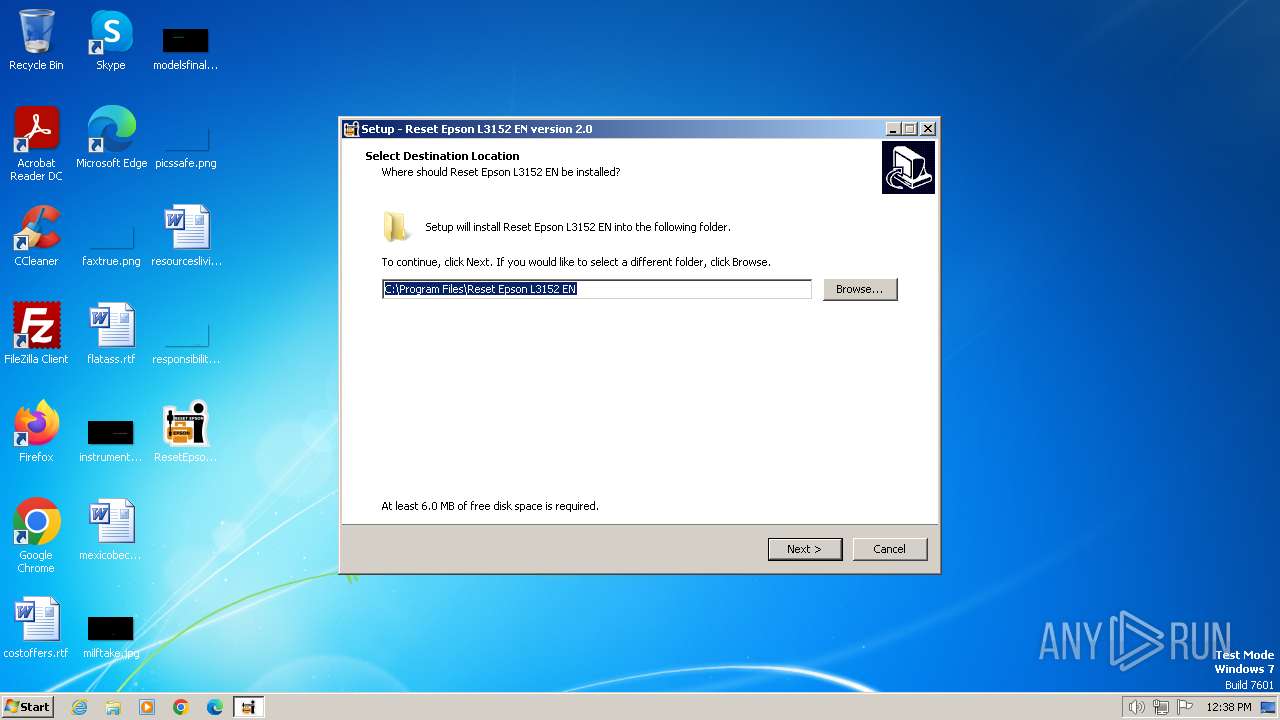Click Next to continue setup
This screenshot has height=720, width=1280.
pos(804,549)
